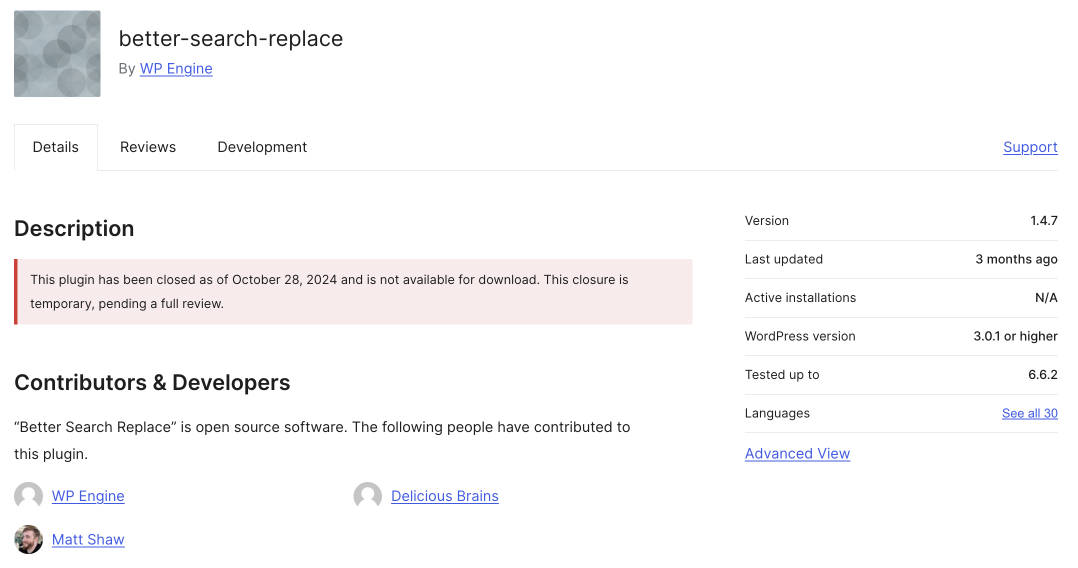Click the Delicious Brains avatar icon
This screenshot has height=568, width=1078.
point(368,496)
